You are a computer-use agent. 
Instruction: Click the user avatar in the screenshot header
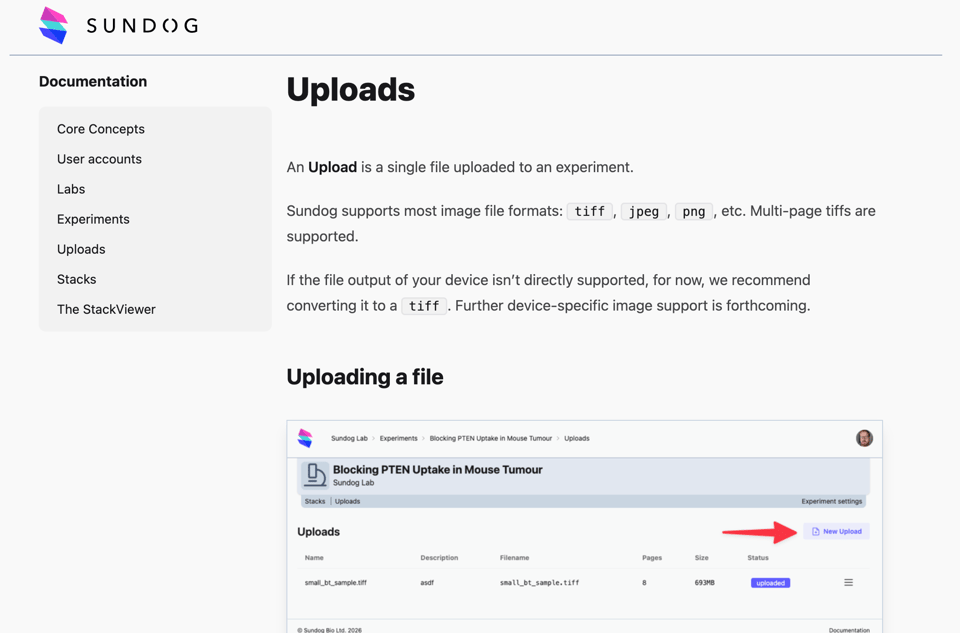click(864, 438)
